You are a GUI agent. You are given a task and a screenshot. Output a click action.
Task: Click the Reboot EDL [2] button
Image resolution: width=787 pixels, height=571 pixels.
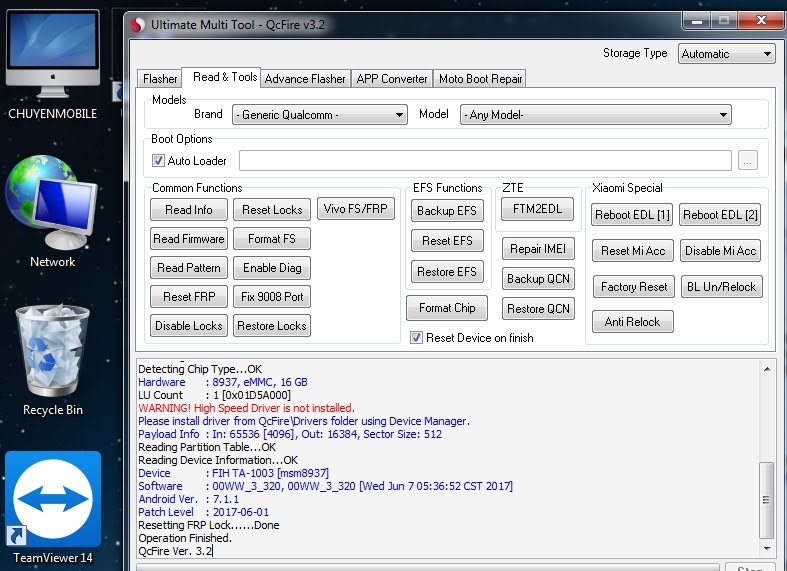pyautogui.click(x=720, y=215)
